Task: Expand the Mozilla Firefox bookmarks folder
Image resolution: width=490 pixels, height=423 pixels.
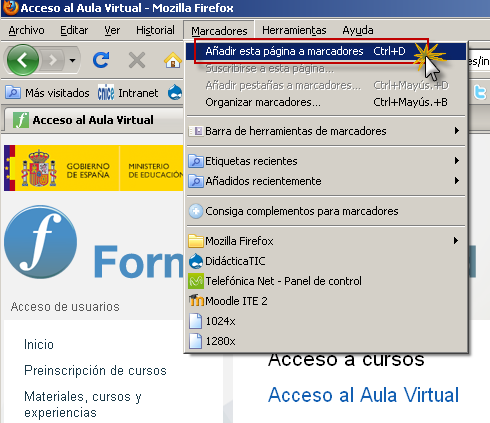Action: (x=326, y=241)
